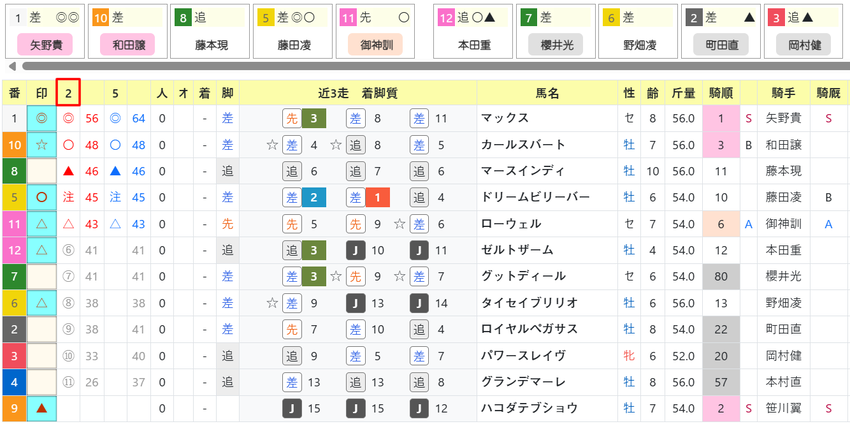Click the scroll-left arrow of the card strip
Image resolution: width=850 pixels, height=424 pixels.
(12, 66)
